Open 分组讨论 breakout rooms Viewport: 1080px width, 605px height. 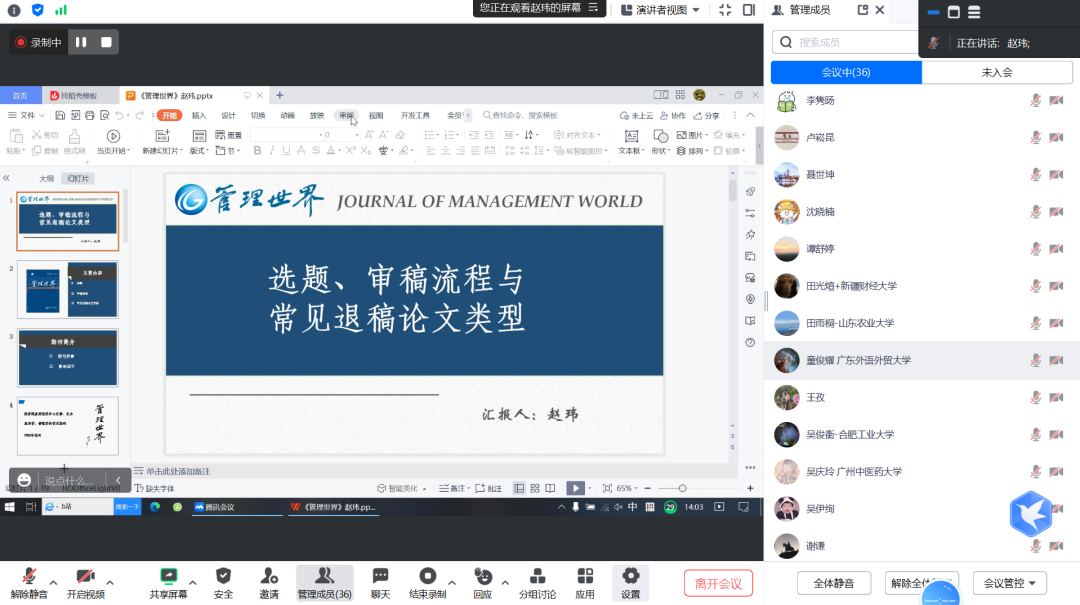coord(536,577)
